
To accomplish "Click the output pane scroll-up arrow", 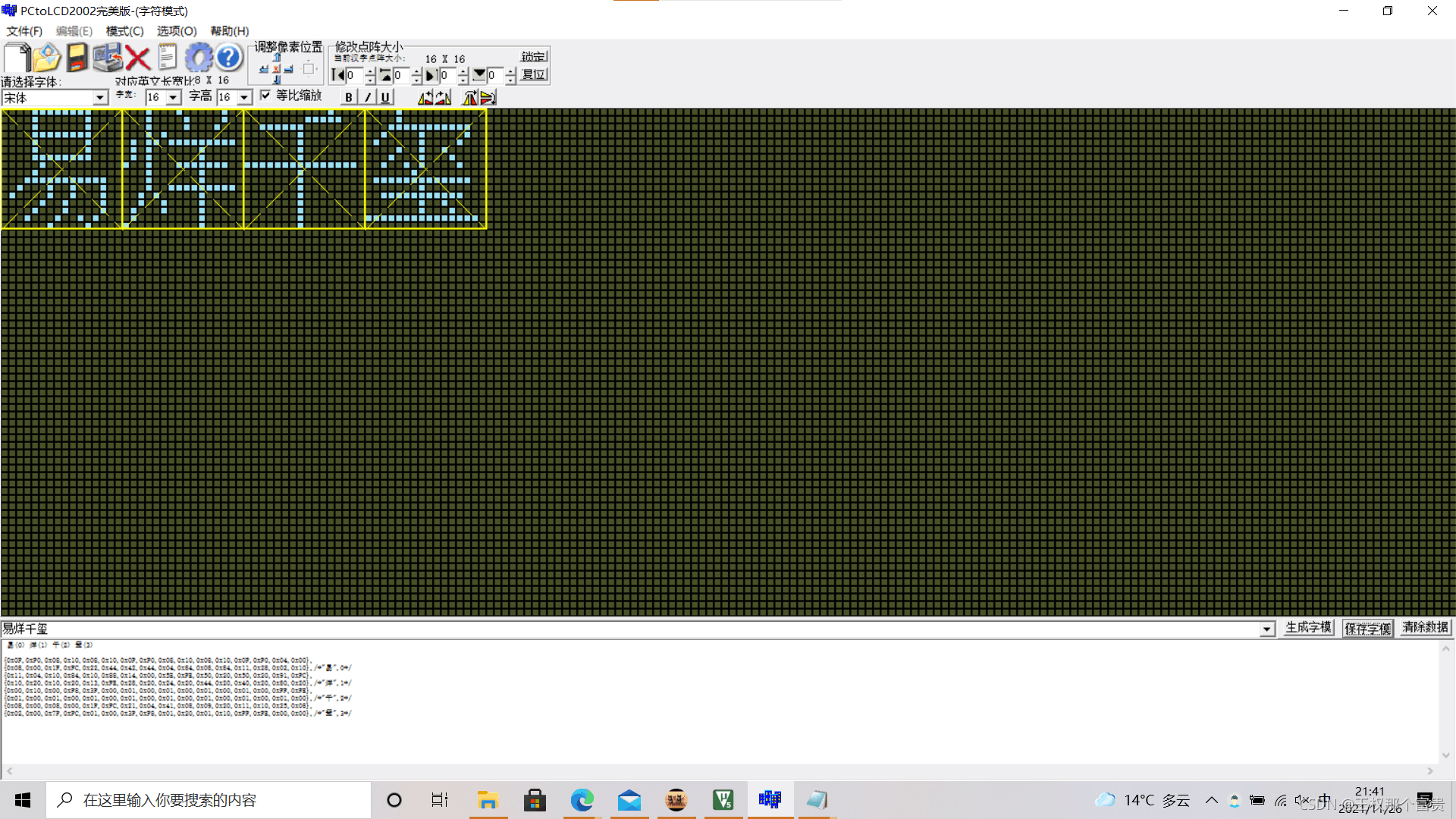I will pyautogui.click(x=1446, y=648).
